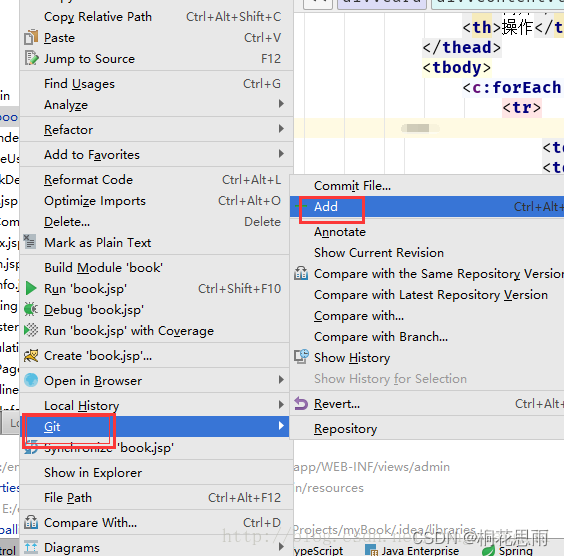
Task: Click the Jump to Source pencil icon
Action: pos(31,58)
